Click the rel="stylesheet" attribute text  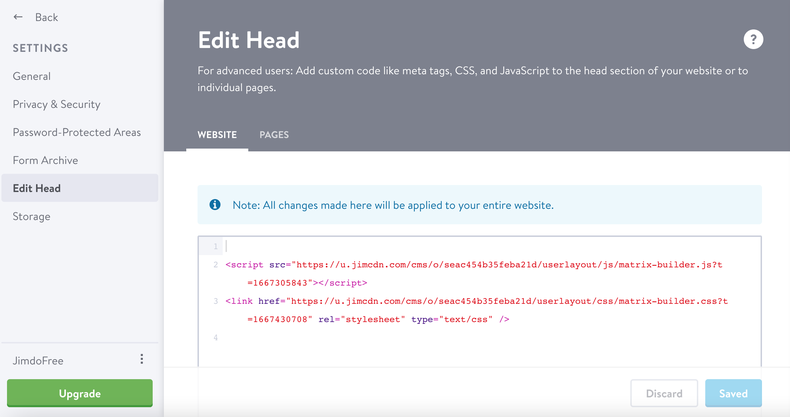tap(362, 319)
